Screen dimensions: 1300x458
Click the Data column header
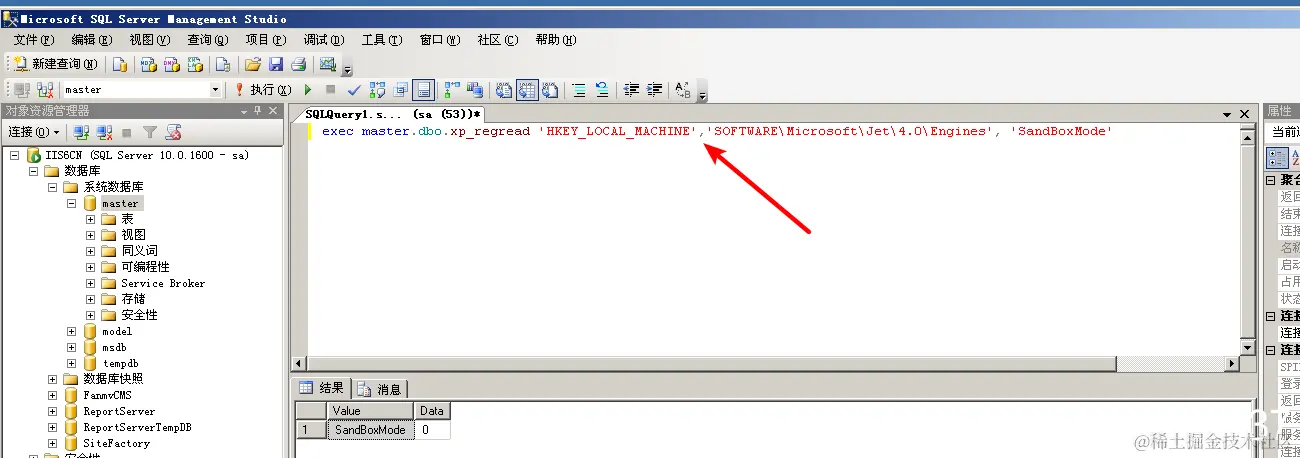click(431, 411)
